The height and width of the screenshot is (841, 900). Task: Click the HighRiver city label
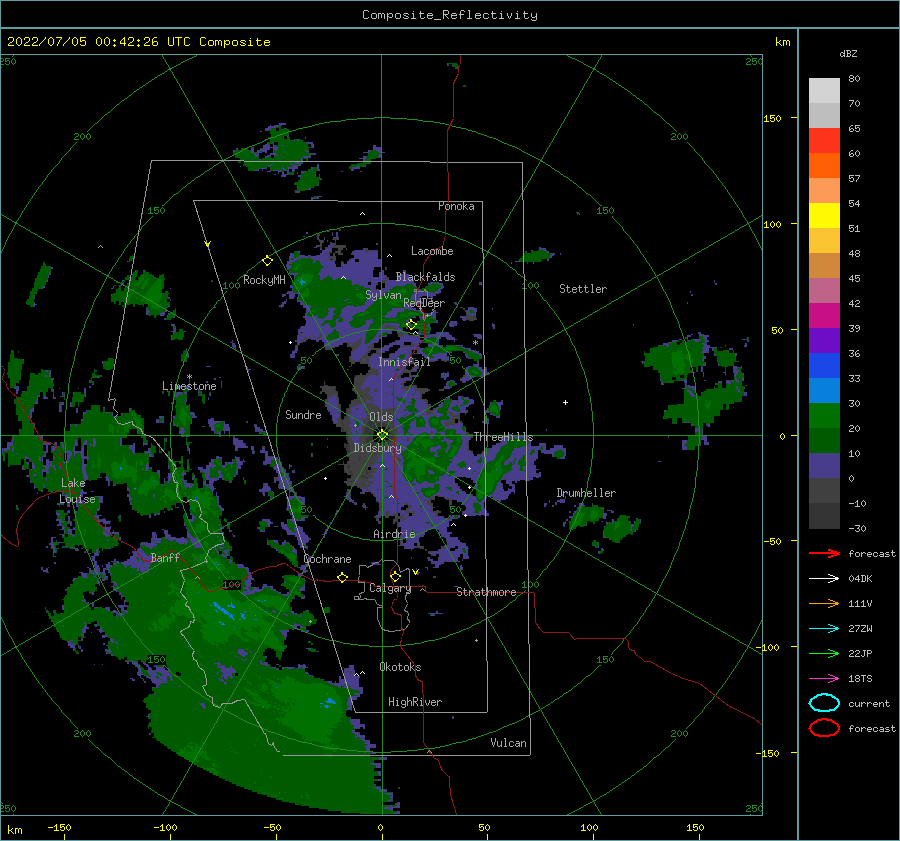point(415,702)
